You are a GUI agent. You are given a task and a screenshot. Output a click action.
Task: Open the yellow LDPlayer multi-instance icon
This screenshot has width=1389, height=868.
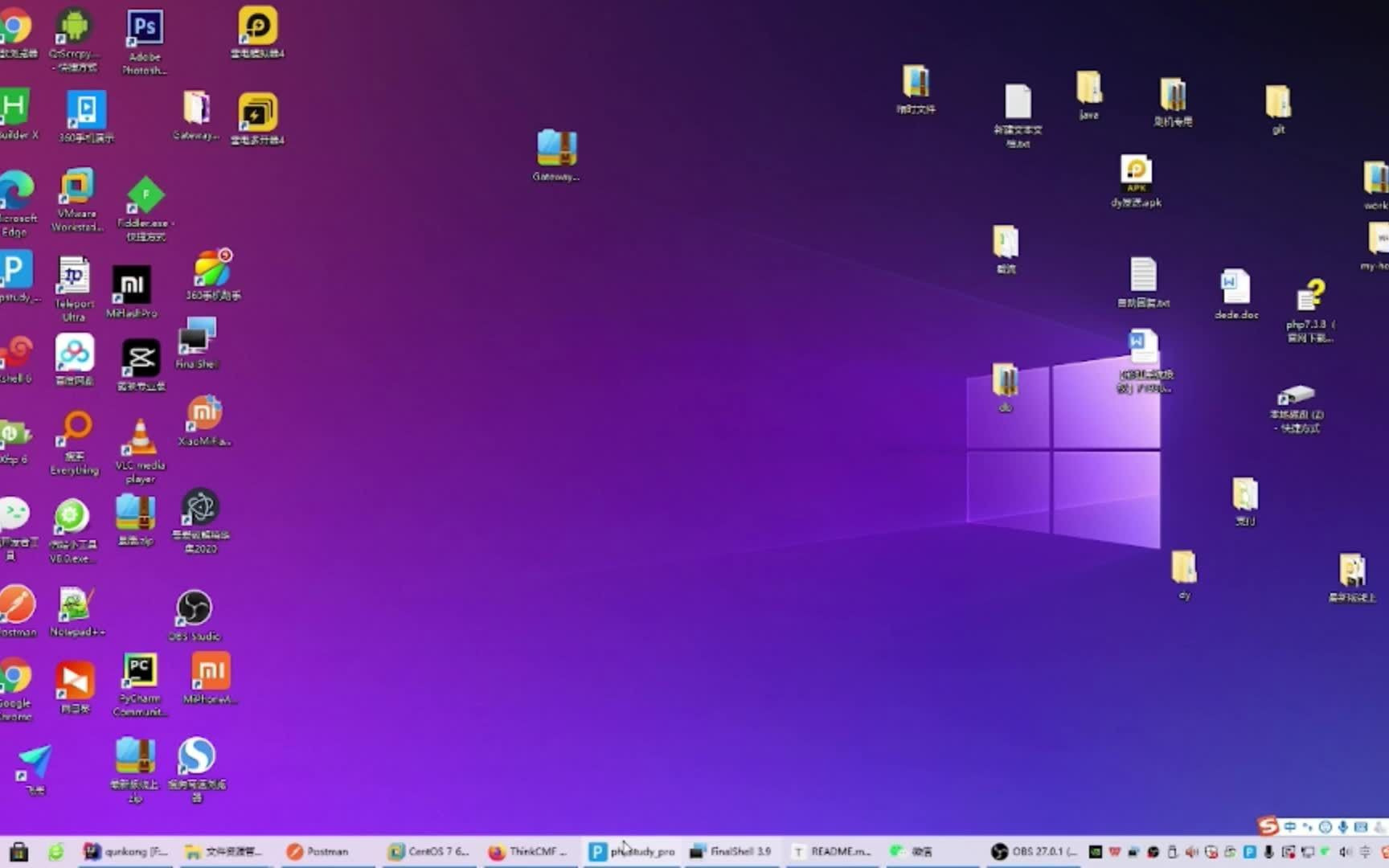tap(257, 119)
